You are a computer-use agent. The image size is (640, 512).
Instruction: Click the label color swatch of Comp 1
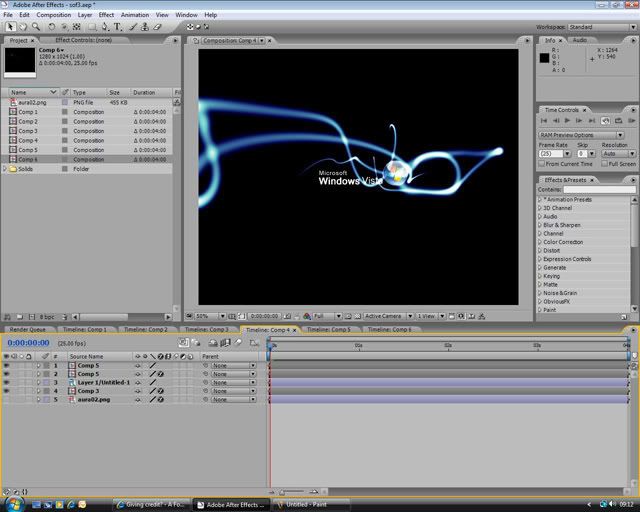point(64,112)
